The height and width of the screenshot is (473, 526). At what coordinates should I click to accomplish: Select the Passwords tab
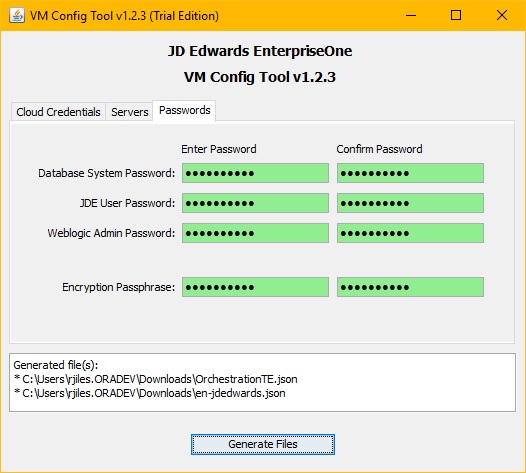pos(185,110)
